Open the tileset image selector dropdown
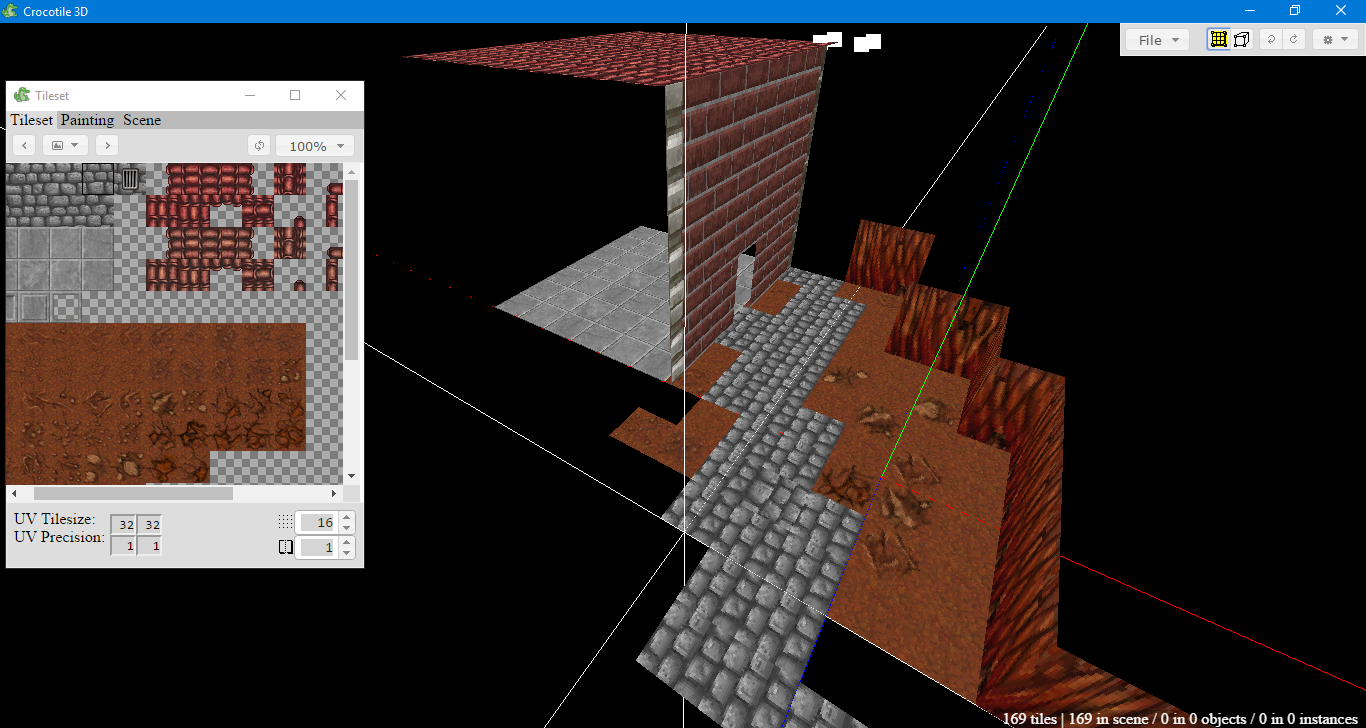This screenshot has width=1366, height=728. (x=64, y=145)
